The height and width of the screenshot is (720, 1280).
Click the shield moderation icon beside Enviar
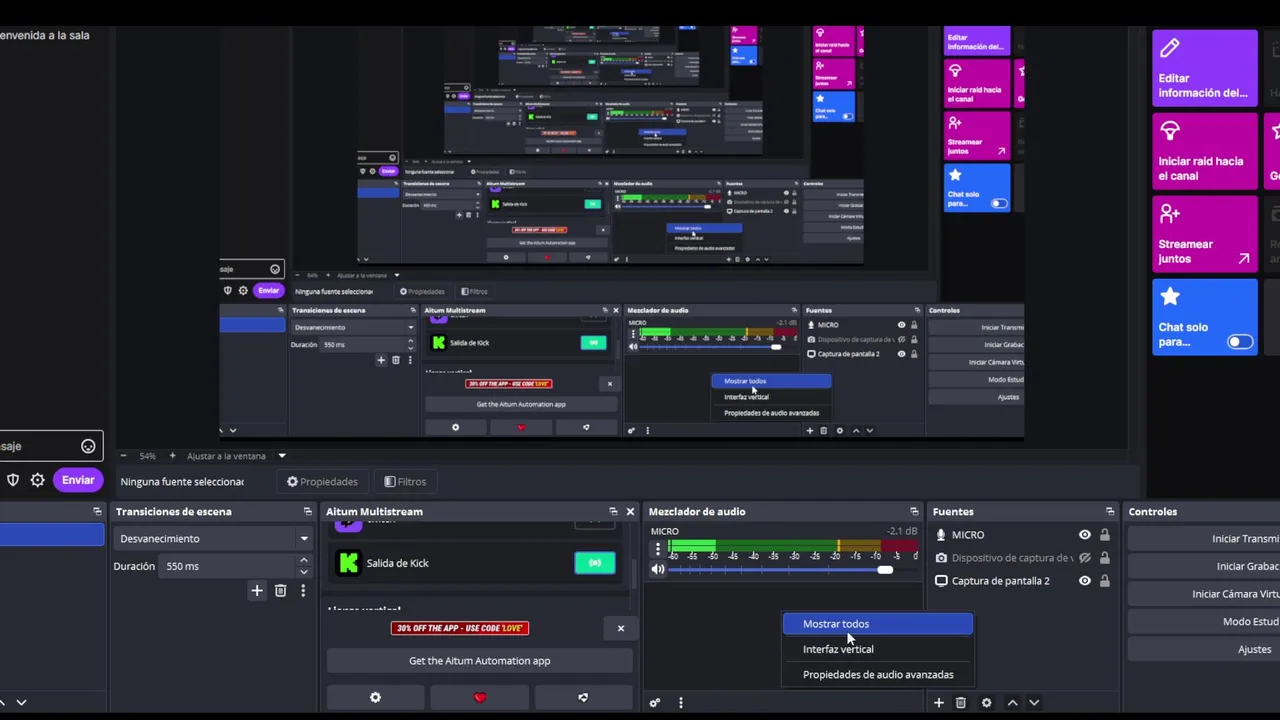click(13, 480)
